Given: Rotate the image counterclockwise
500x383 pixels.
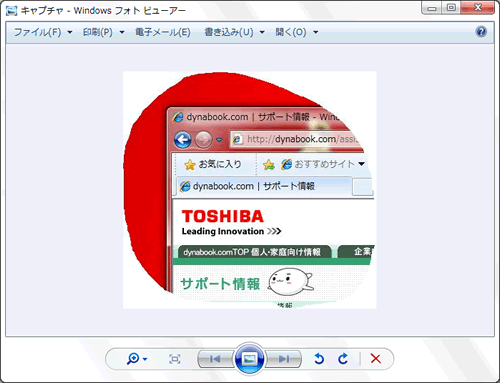Looking at the screenshot, I should pyautogui.click(x=319, y=359).
